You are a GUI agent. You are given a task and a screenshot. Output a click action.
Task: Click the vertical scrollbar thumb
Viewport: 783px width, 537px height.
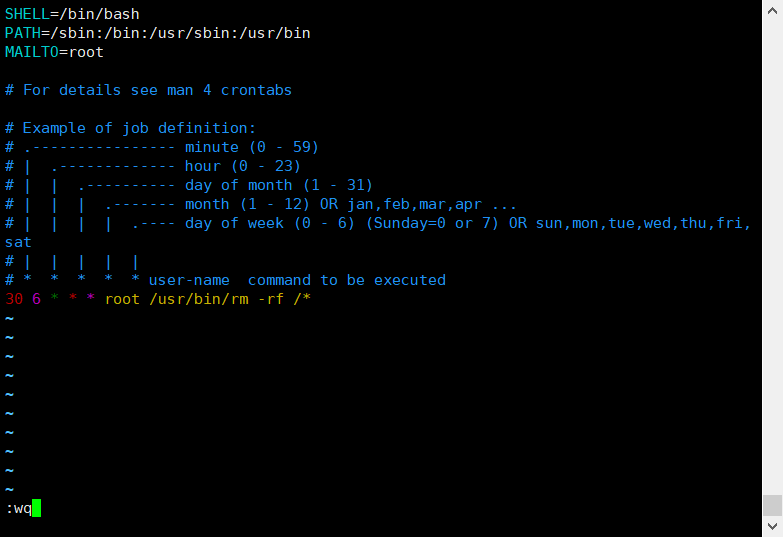coord(772,505)
